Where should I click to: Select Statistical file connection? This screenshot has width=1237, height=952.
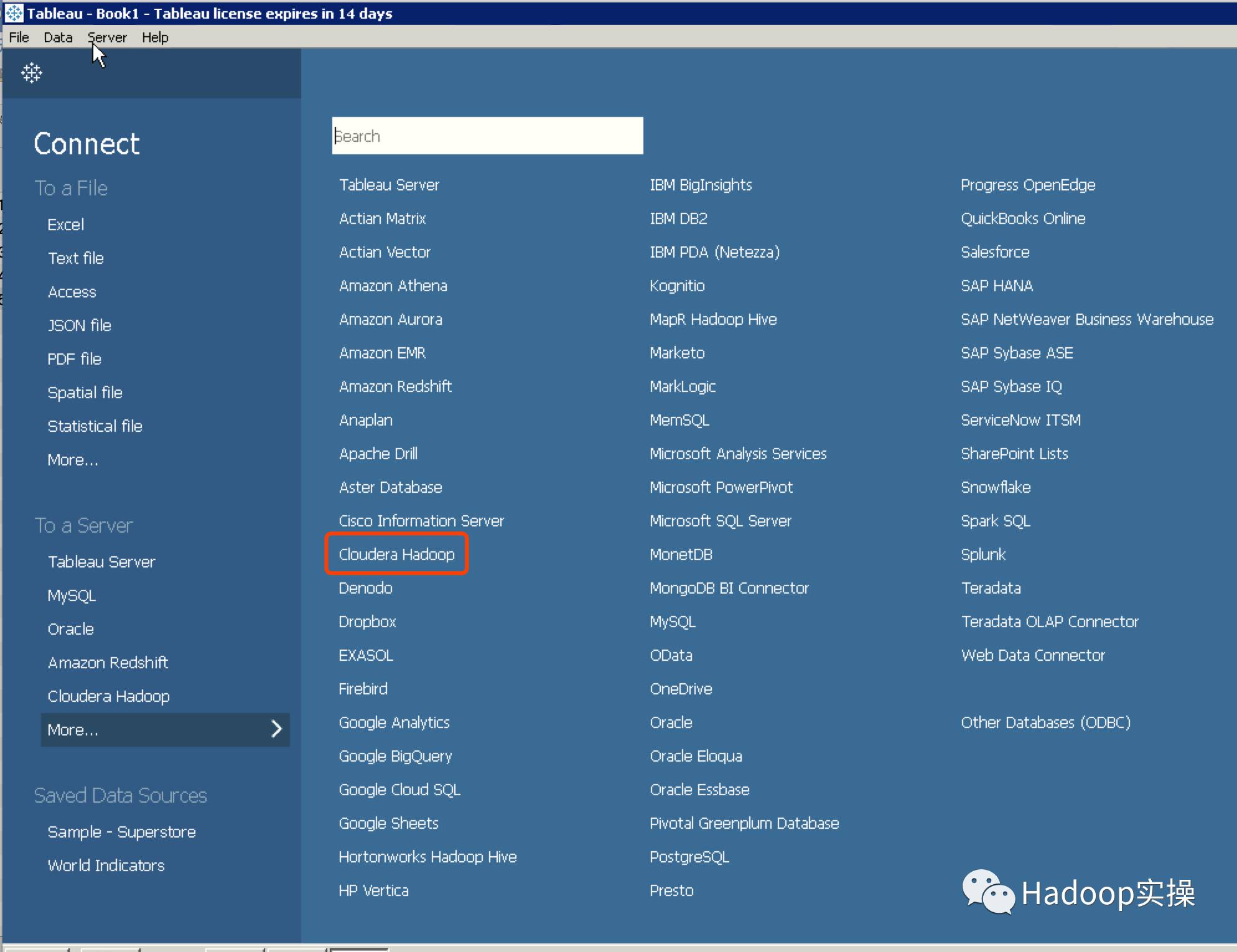coord(95,426)
